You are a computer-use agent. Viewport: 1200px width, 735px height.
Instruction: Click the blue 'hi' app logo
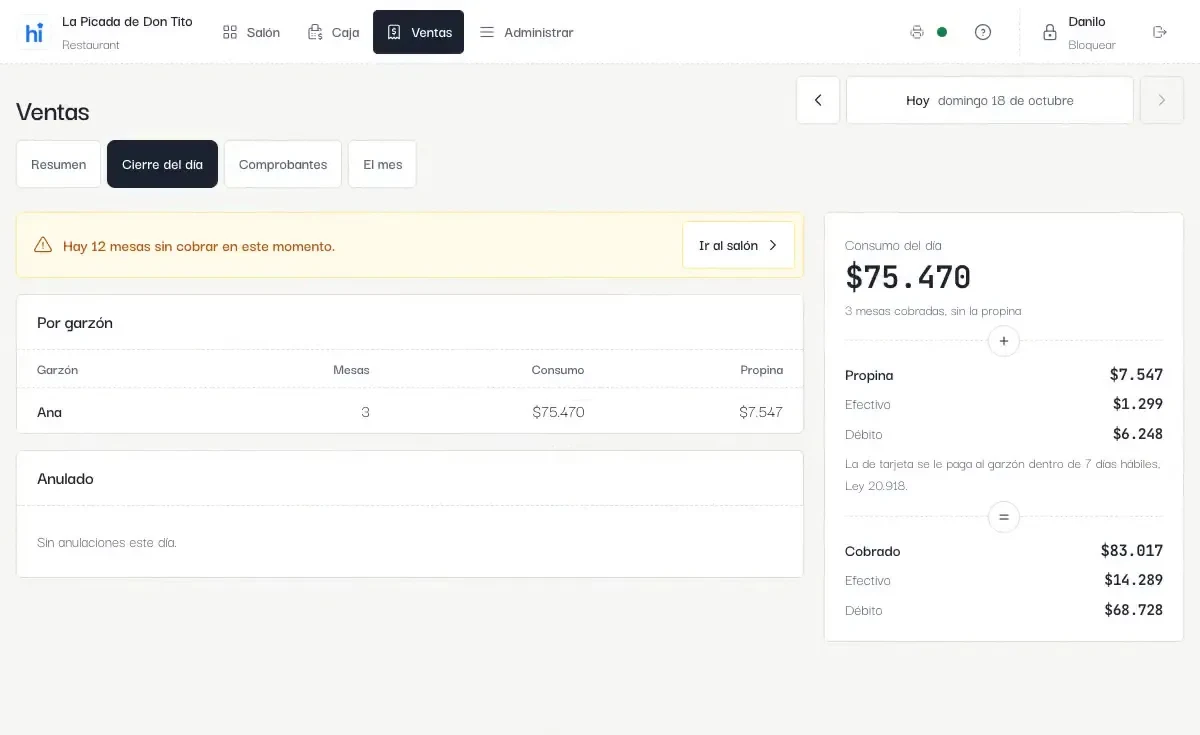click(34, 32)
